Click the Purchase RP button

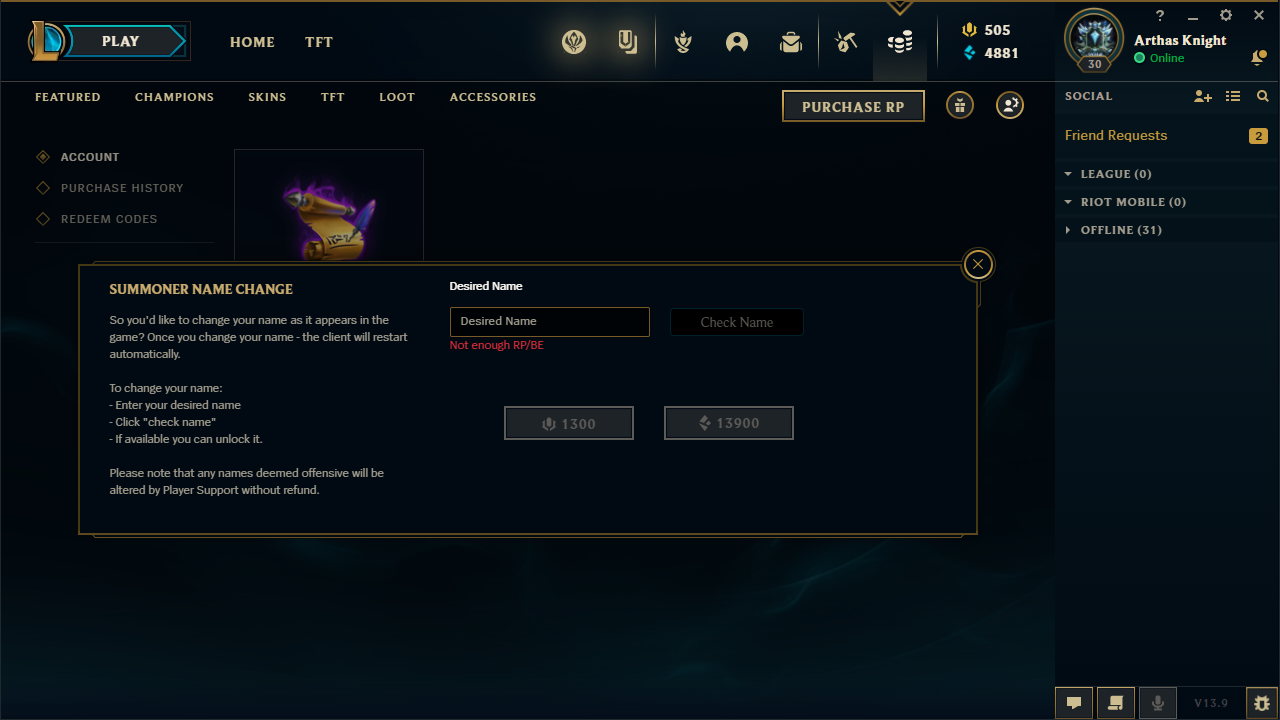point(853,106)
